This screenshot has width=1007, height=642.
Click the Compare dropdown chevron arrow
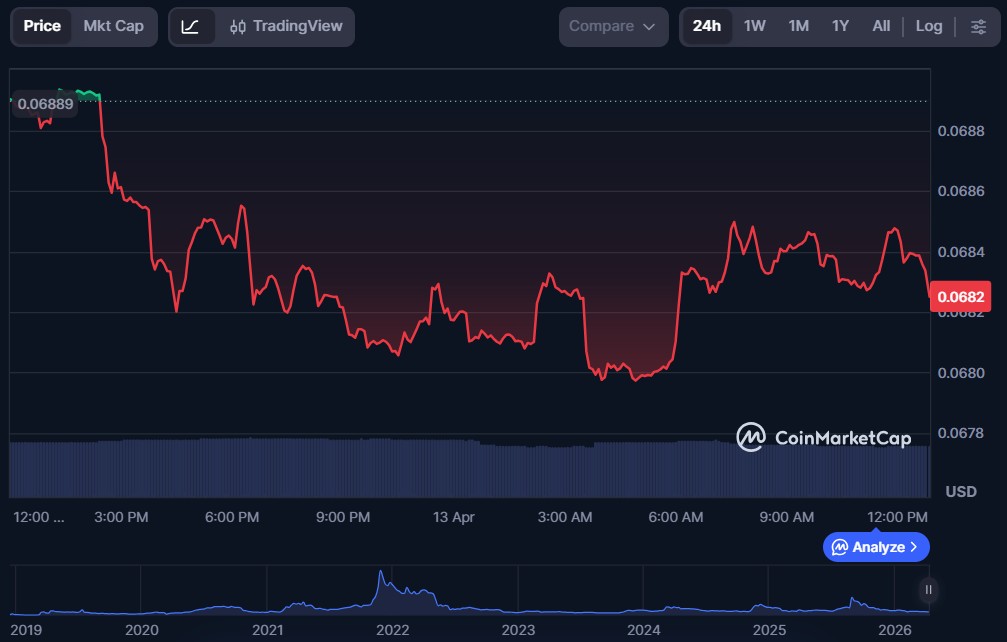649,27
